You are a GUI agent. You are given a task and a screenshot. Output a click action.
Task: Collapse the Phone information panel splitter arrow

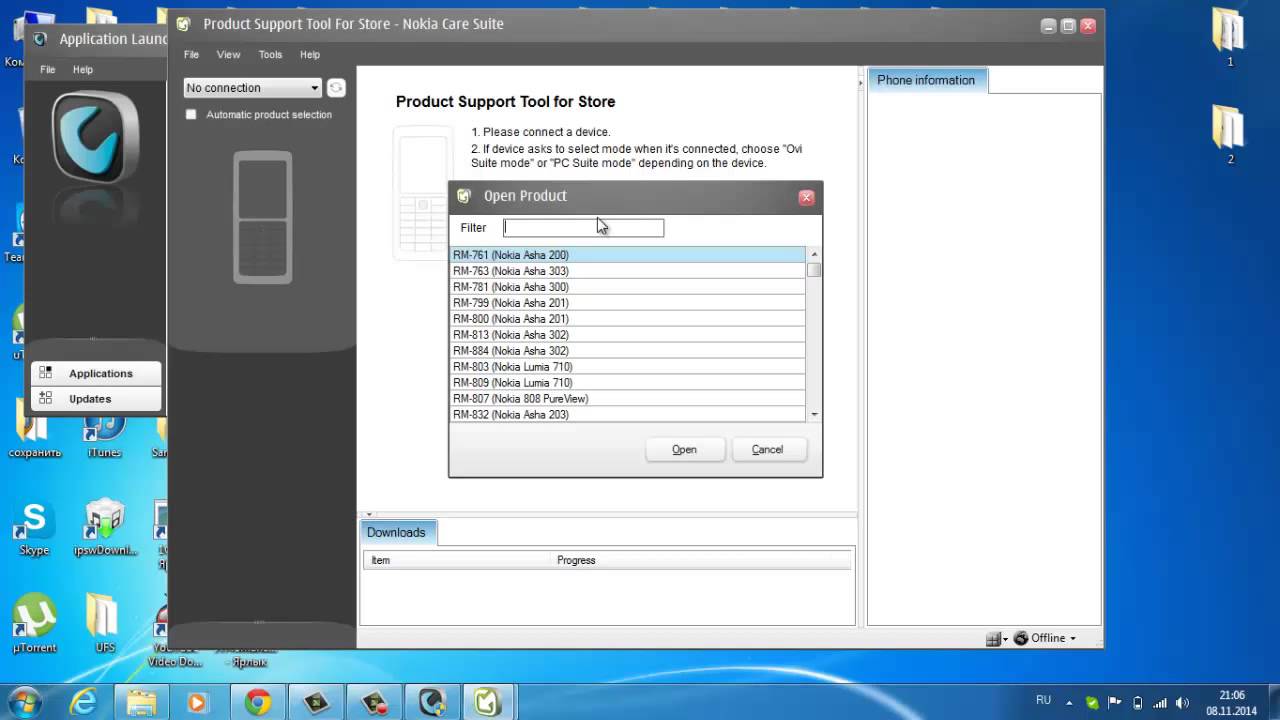[861, 84]
